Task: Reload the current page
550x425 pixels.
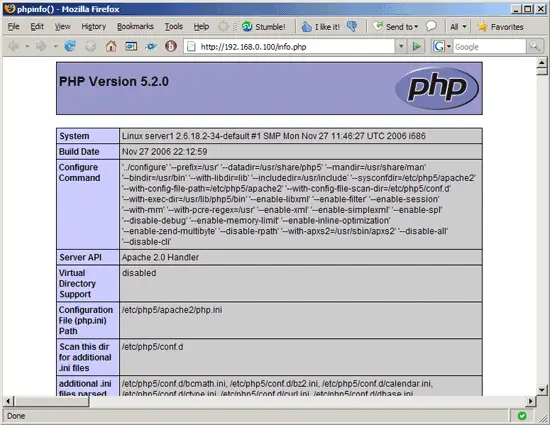Action: 70,46
